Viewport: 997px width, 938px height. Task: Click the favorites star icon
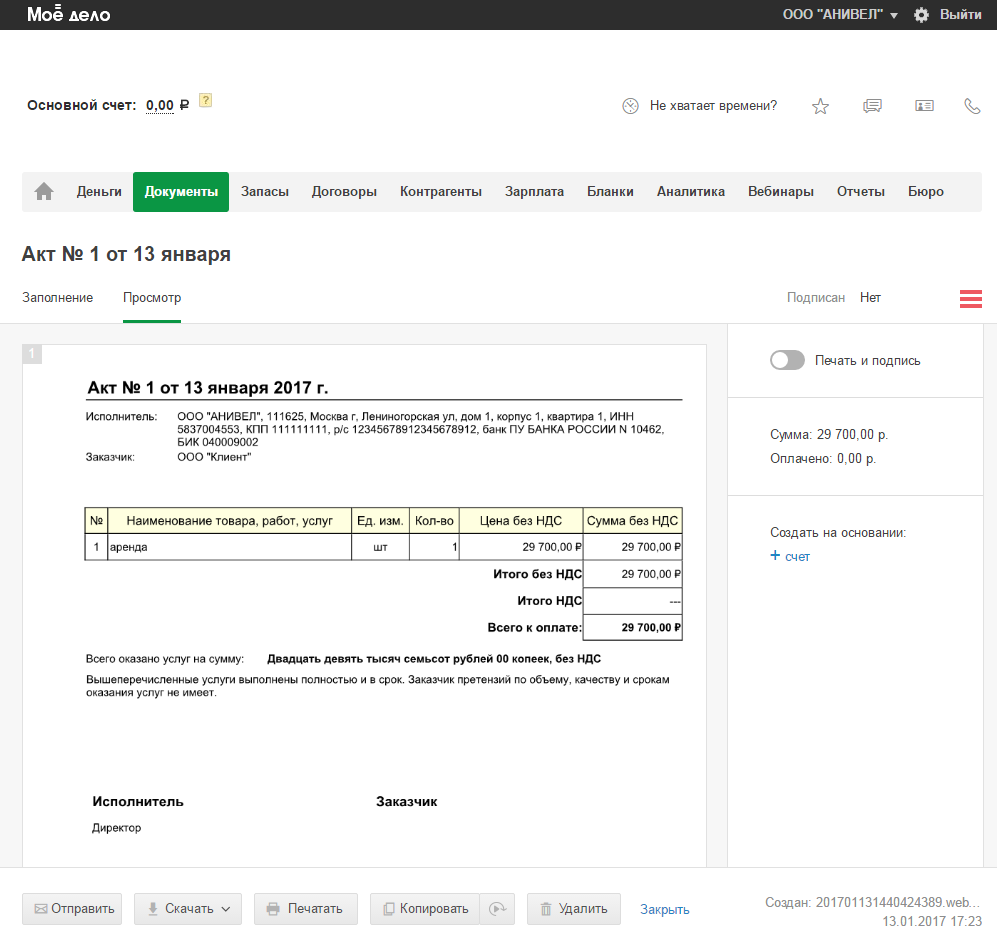pos(820,106)
